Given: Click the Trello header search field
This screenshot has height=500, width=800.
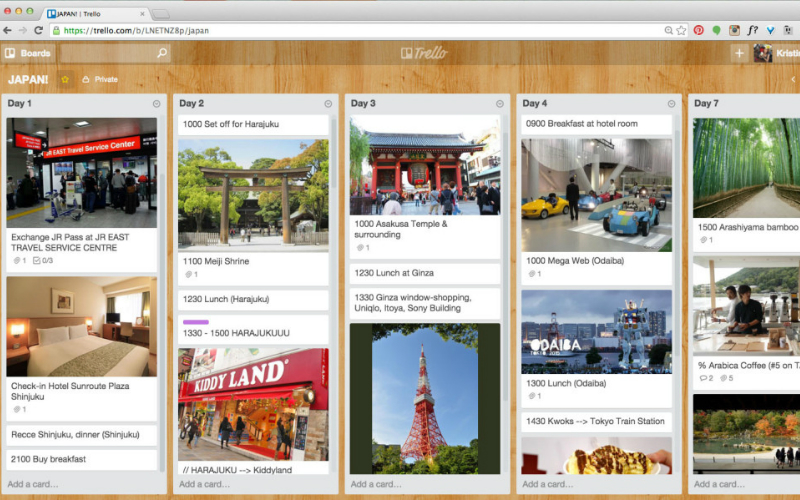Looking at the screenshot, I should coord(114,53).
